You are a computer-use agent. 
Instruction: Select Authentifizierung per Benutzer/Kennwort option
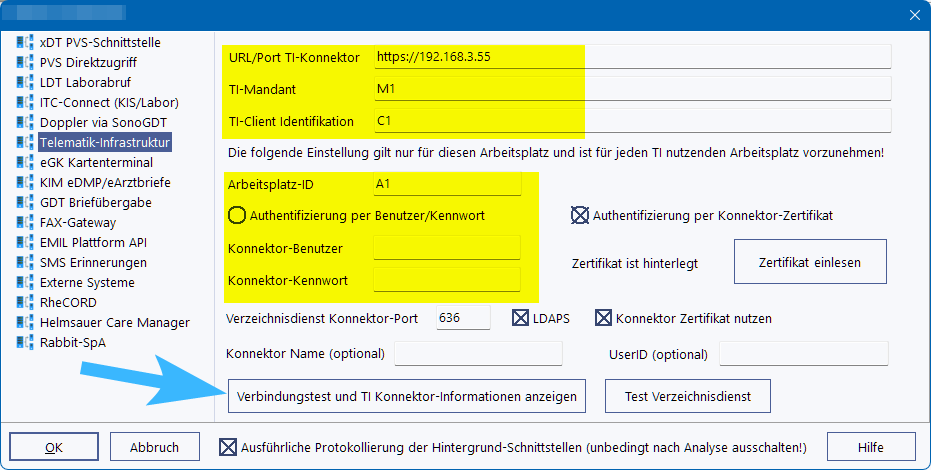tap(237, 214)
